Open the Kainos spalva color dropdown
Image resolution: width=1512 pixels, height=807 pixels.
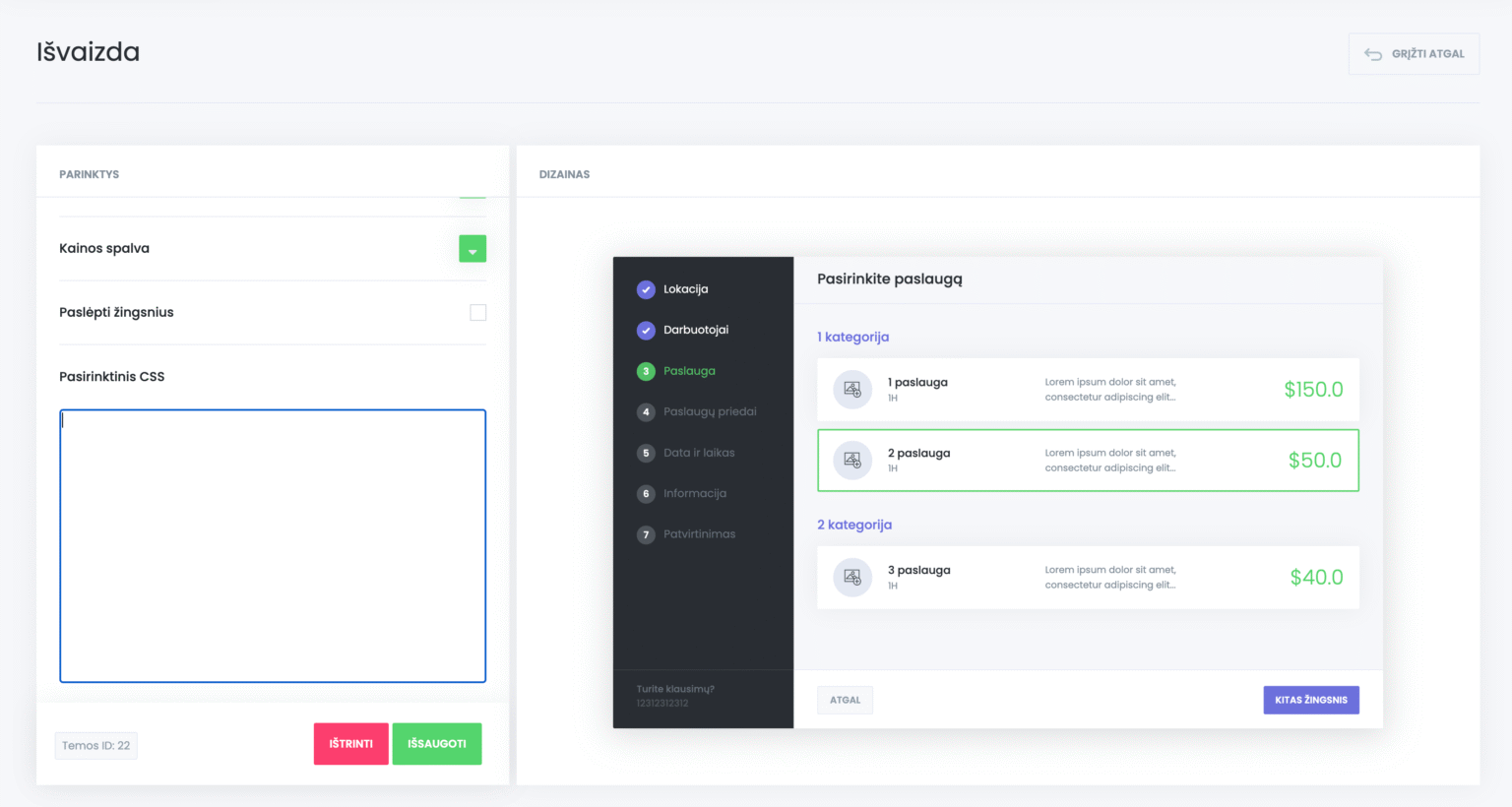tap(472, 249)
